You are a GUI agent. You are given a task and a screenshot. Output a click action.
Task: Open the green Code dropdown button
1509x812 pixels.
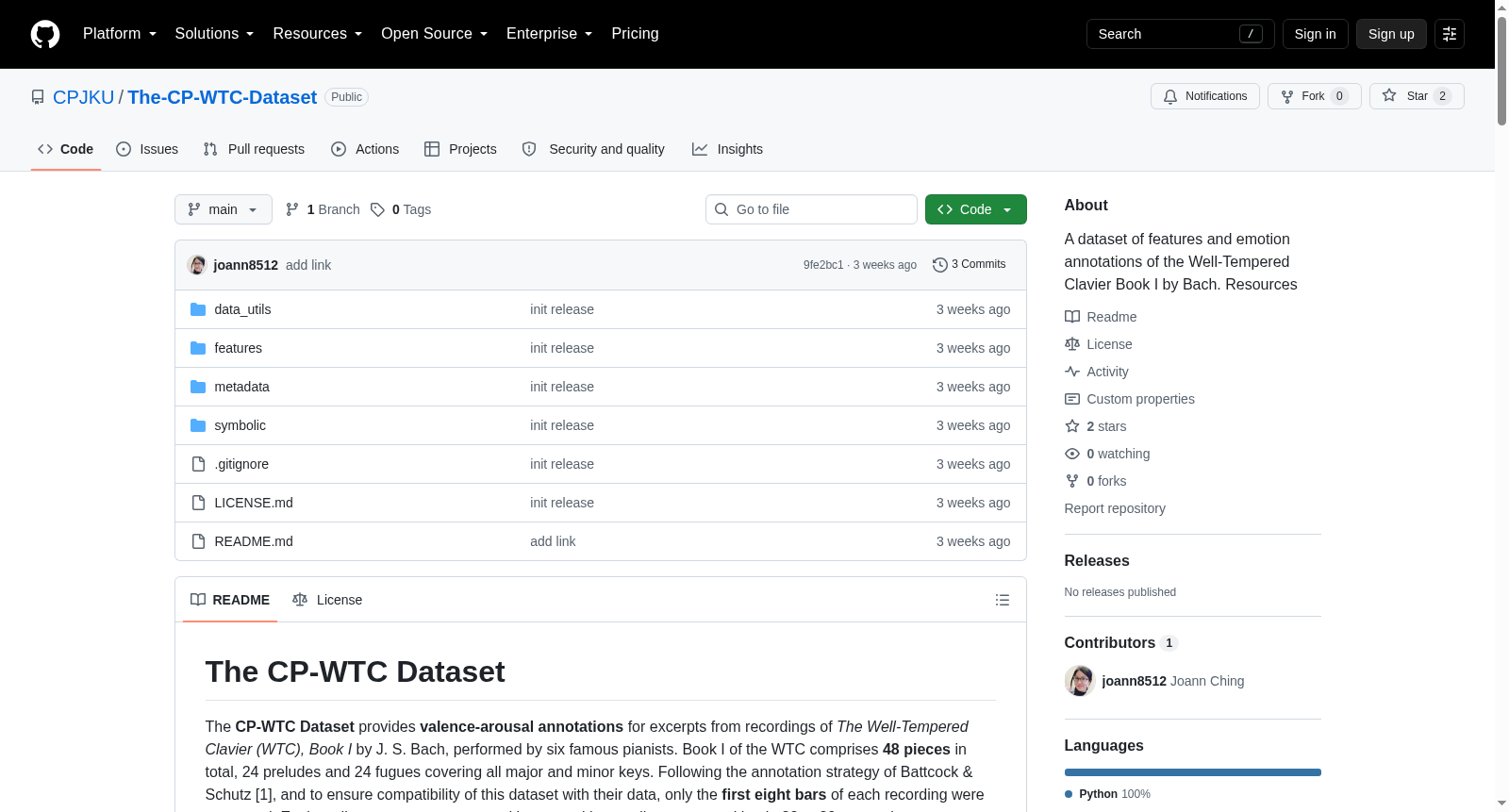pyautogui.click(x=976, y=209)
